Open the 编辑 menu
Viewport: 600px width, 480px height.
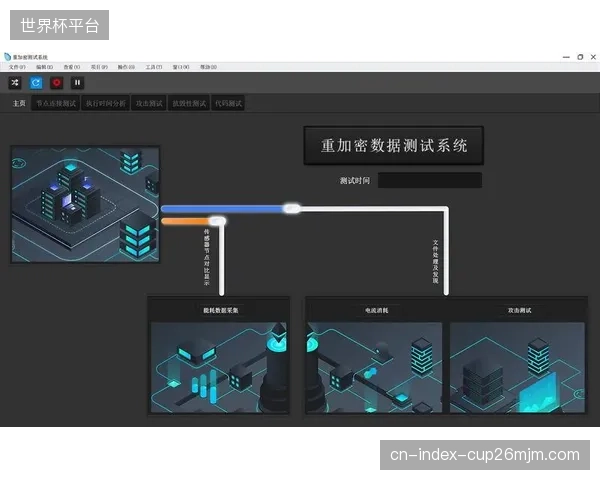tap(44, 67)
